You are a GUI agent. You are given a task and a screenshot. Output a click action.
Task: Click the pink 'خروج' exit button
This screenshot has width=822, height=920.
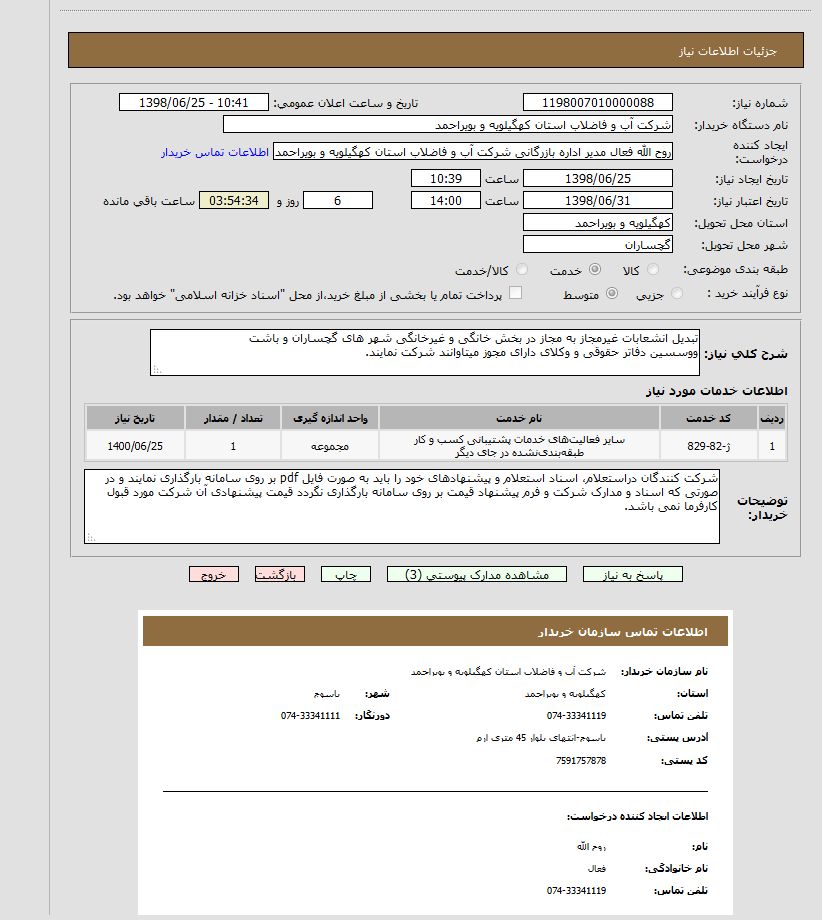click(214, 575)
